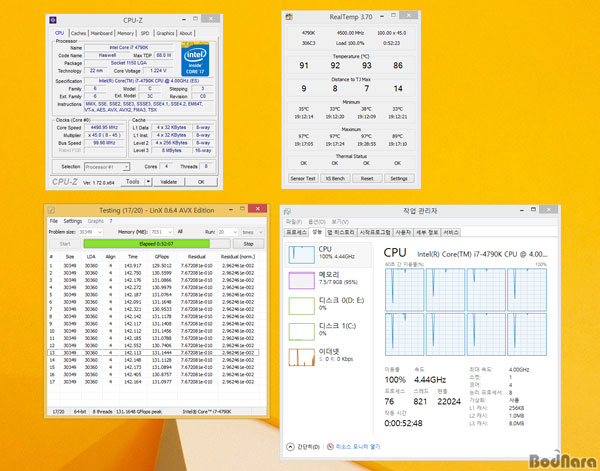Select result row 13 in LinX table

153,353
